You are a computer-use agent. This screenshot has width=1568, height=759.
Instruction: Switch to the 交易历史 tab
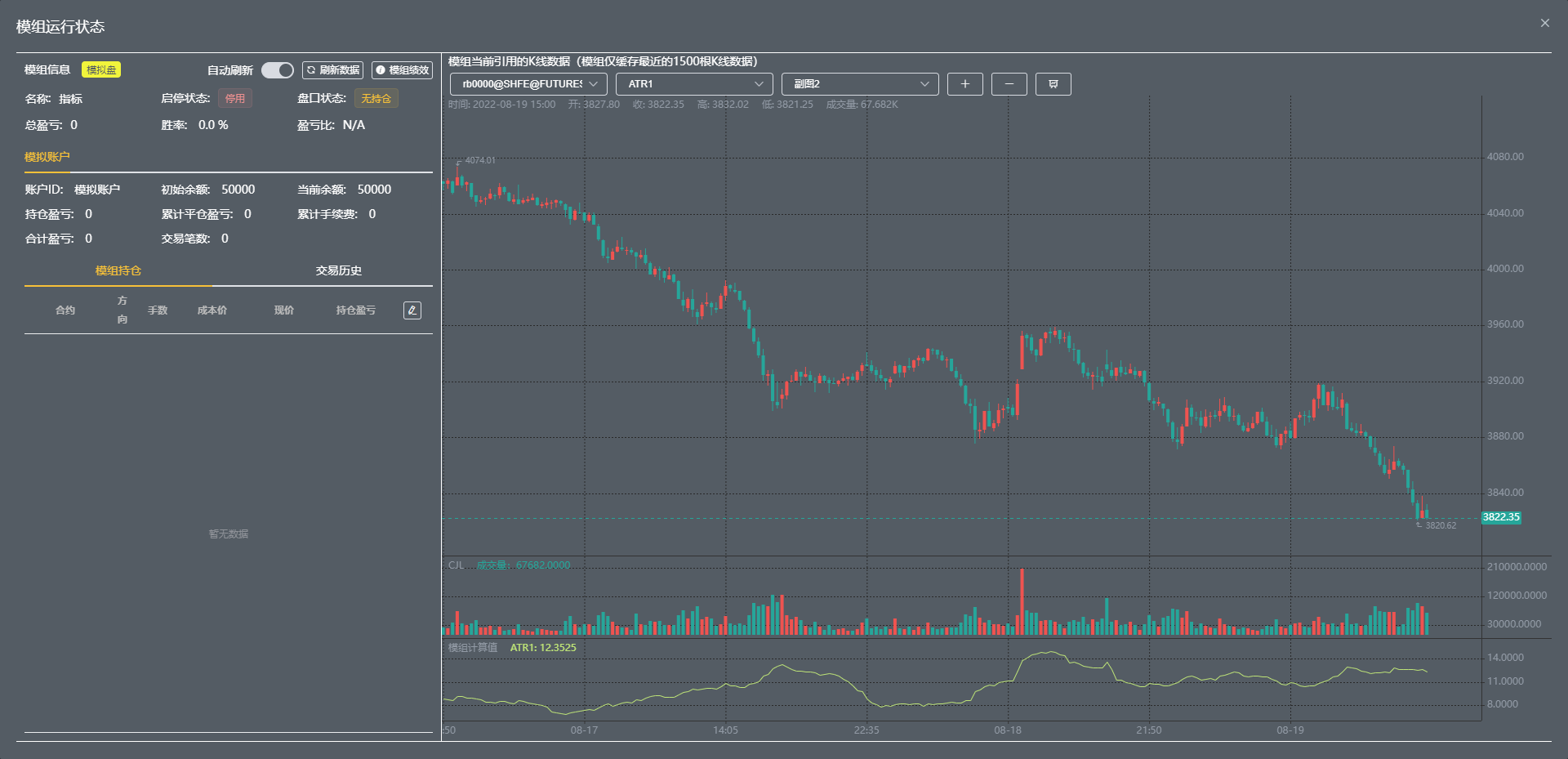click(x=338, y=270)
